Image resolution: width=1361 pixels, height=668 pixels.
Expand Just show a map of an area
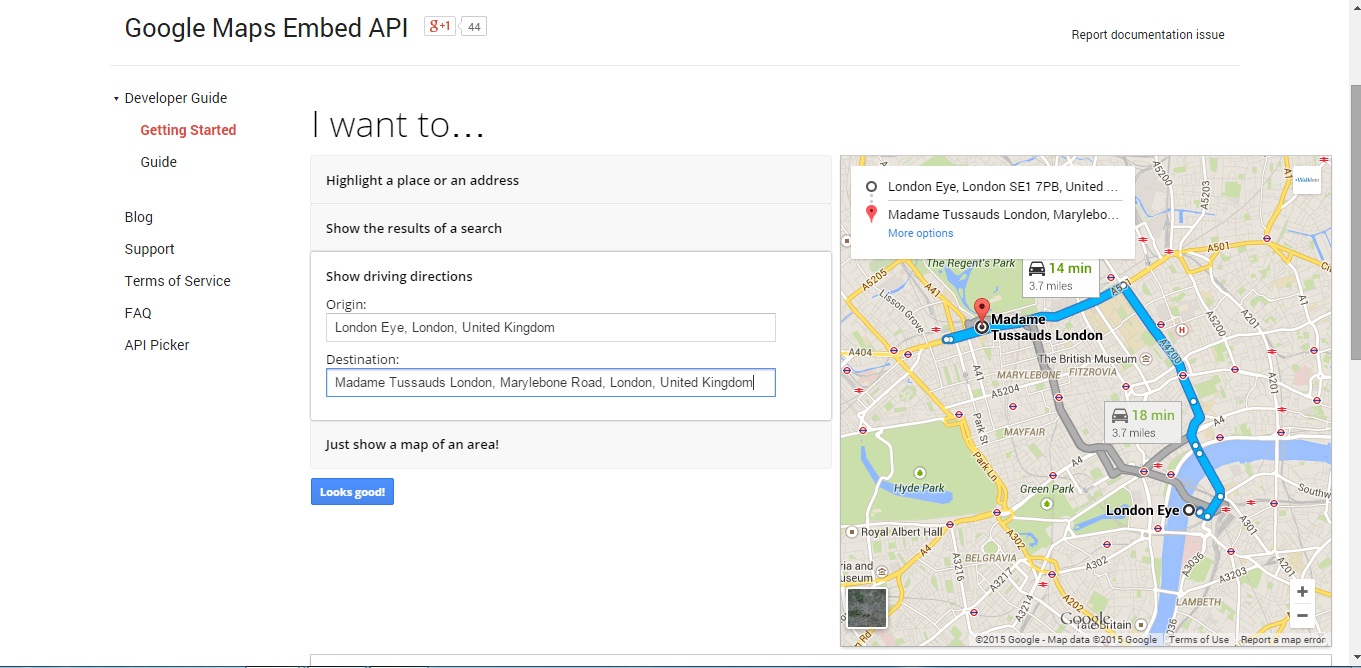[571, 444]
